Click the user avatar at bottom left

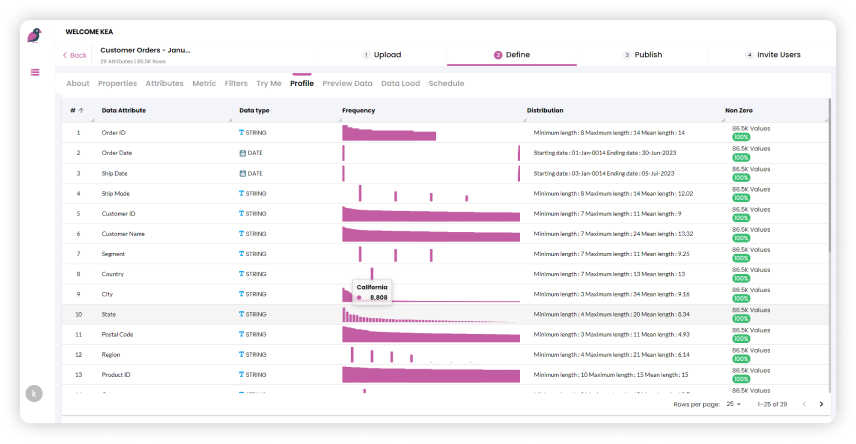point(35,394)
